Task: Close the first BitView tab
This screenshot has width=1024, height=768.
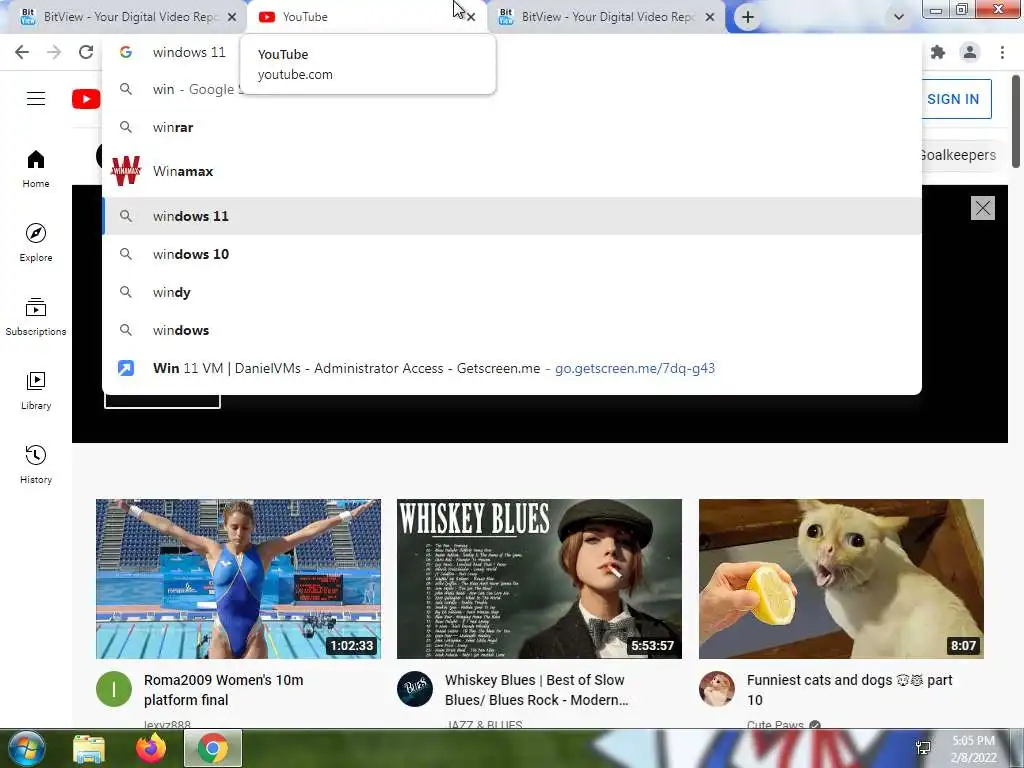Action: pos(232,17)
